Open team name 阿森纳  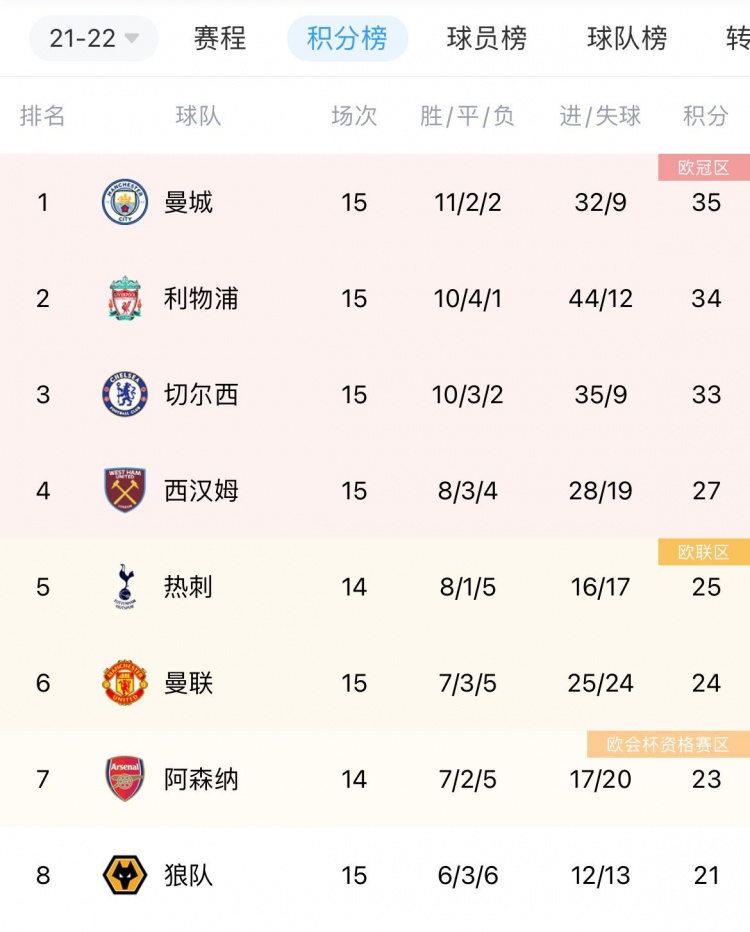click(201, 779)
